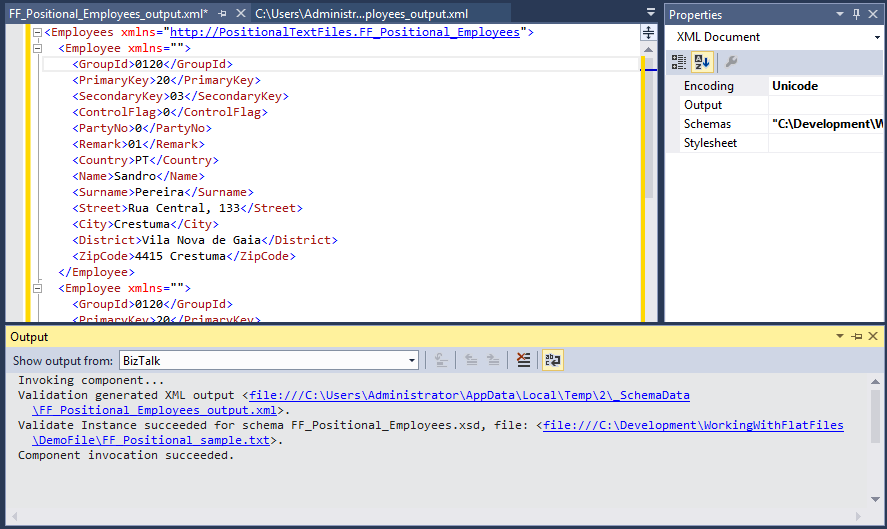Screen dimensions: 887x529
Task: Switch properties to Categorized view
Action: (679, 62)
